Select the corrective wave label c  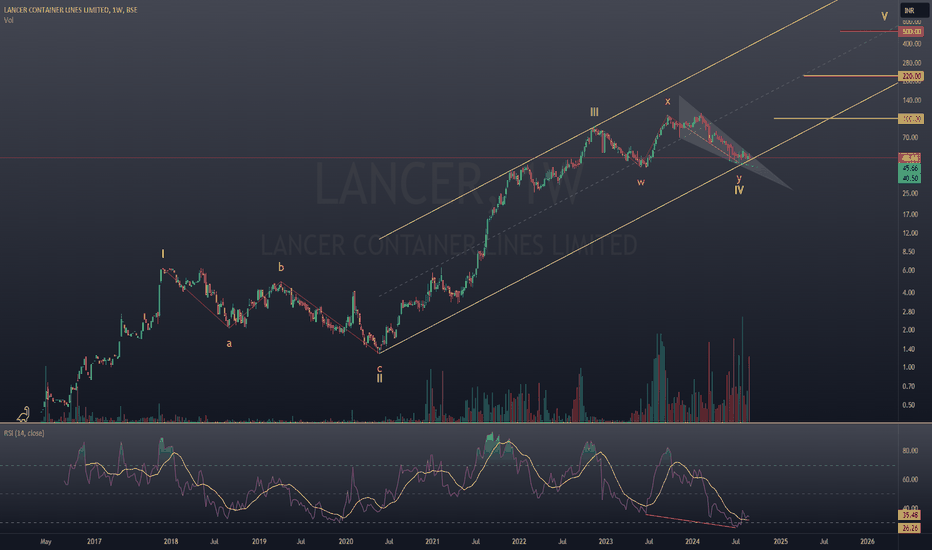point(379,369)
